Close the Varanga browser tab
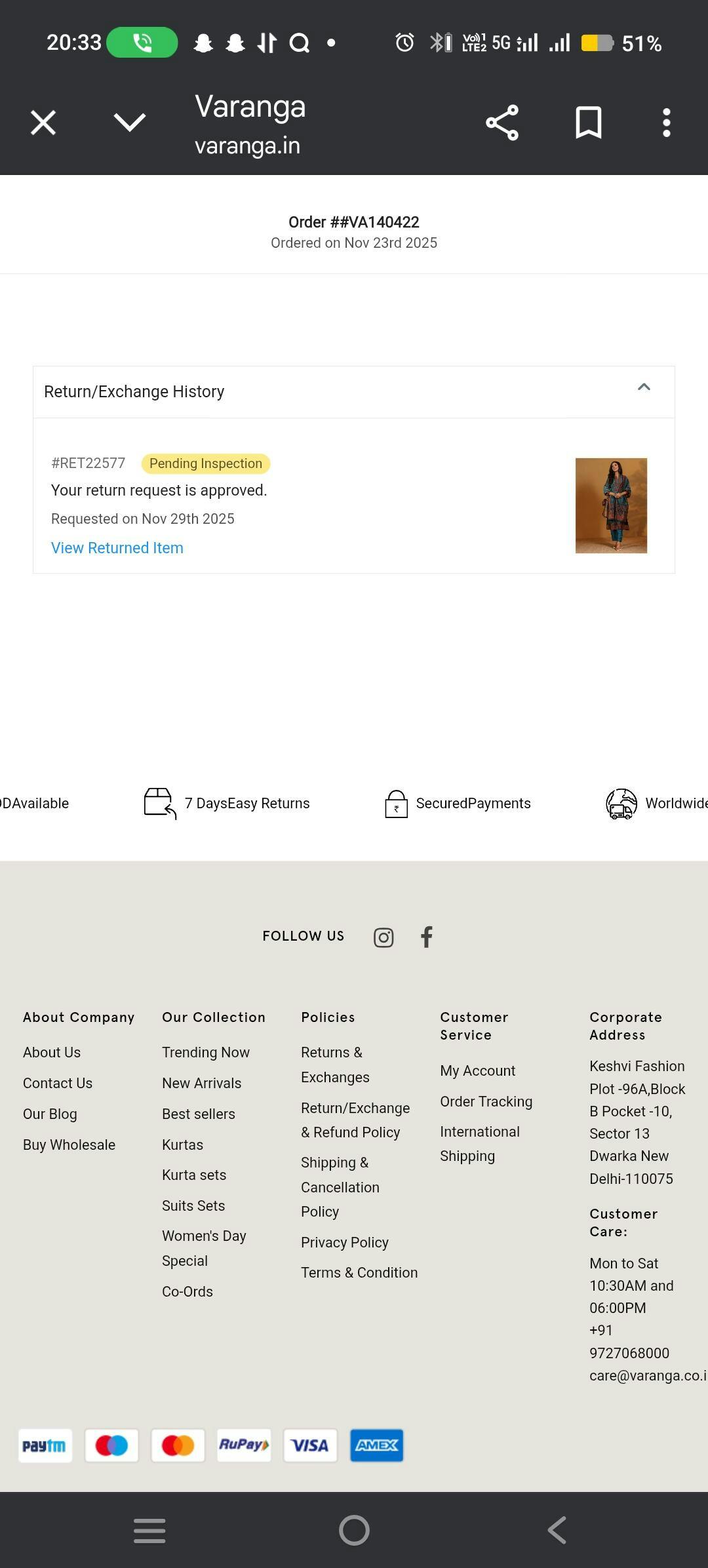The height and width of the screenshot is (1568, 708). (43, 123)
